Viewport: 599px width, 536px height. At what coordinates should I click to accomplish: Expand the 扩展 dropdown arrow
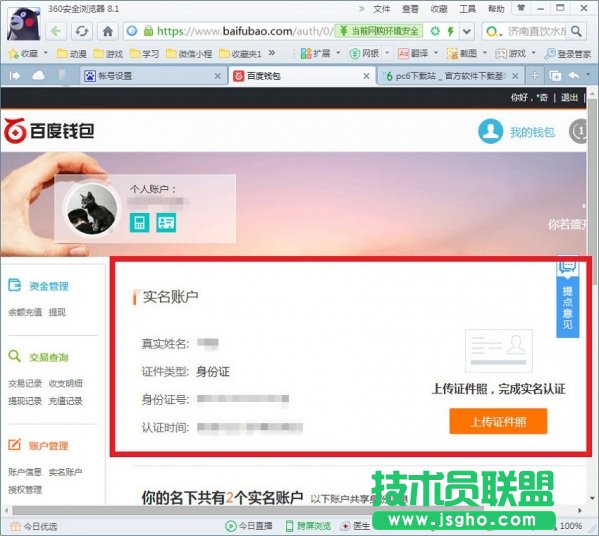coord(338,53)
